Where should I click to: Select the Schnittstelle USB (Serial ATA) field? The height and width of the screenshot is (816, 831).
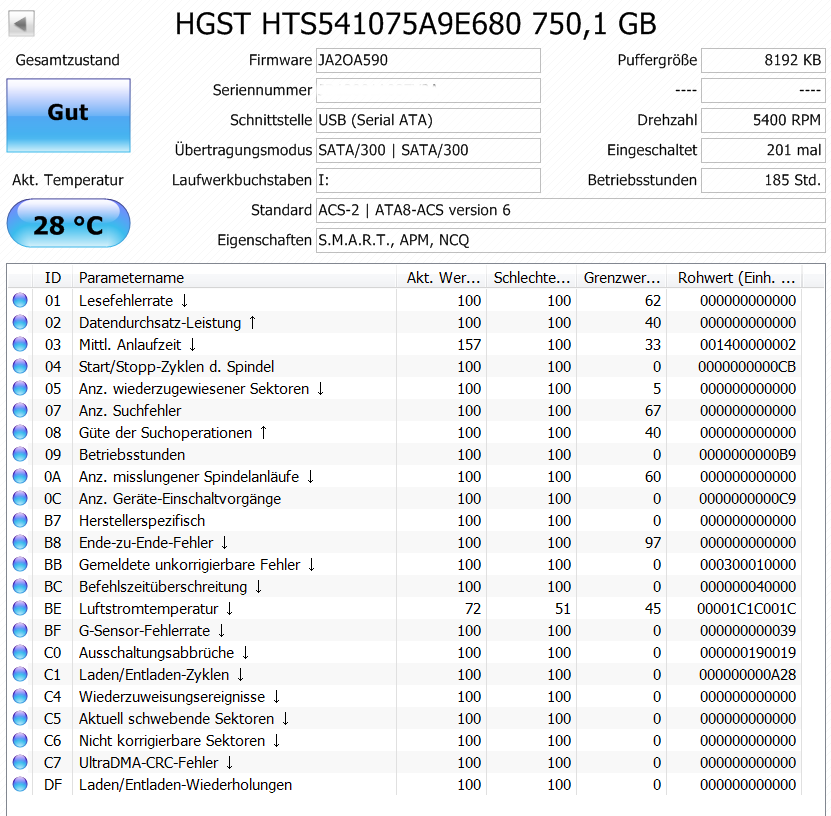428,120
